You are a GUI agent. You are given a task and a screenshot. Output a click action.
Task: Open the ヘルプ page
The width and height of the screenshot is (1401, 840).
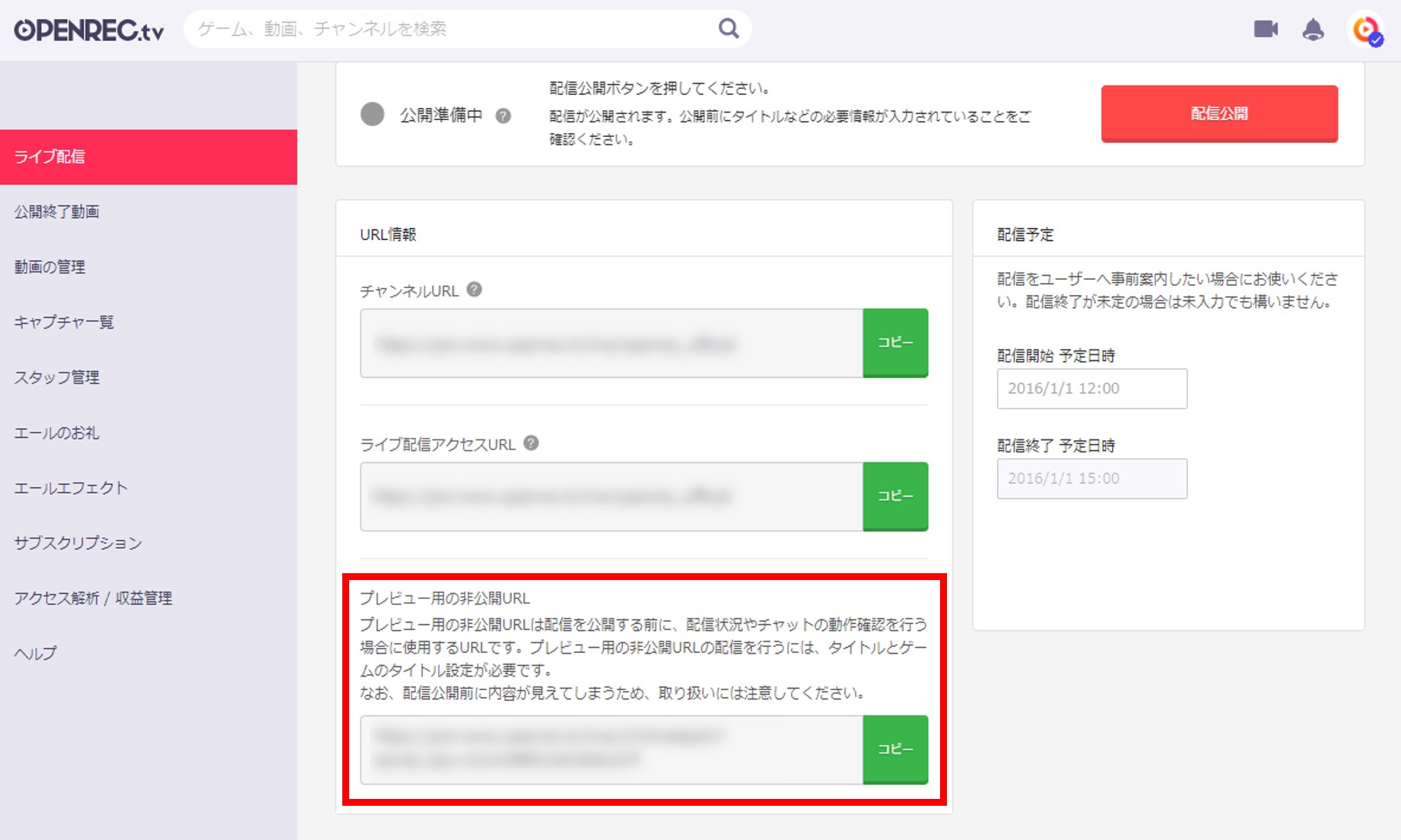click(x=34, y=652)
